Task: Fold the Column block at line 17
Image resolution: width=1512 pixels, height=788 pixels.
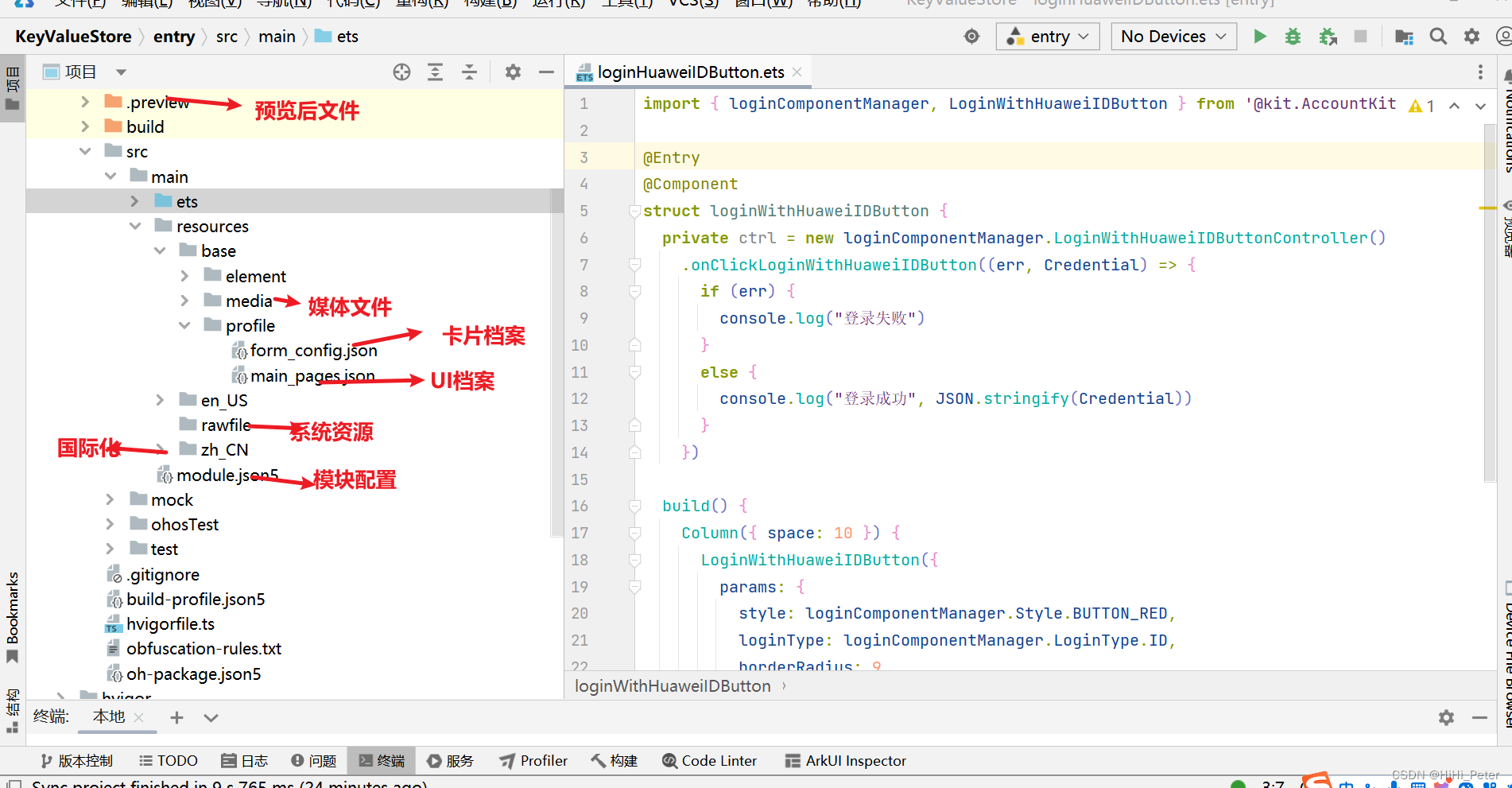Action: (634, 533)
